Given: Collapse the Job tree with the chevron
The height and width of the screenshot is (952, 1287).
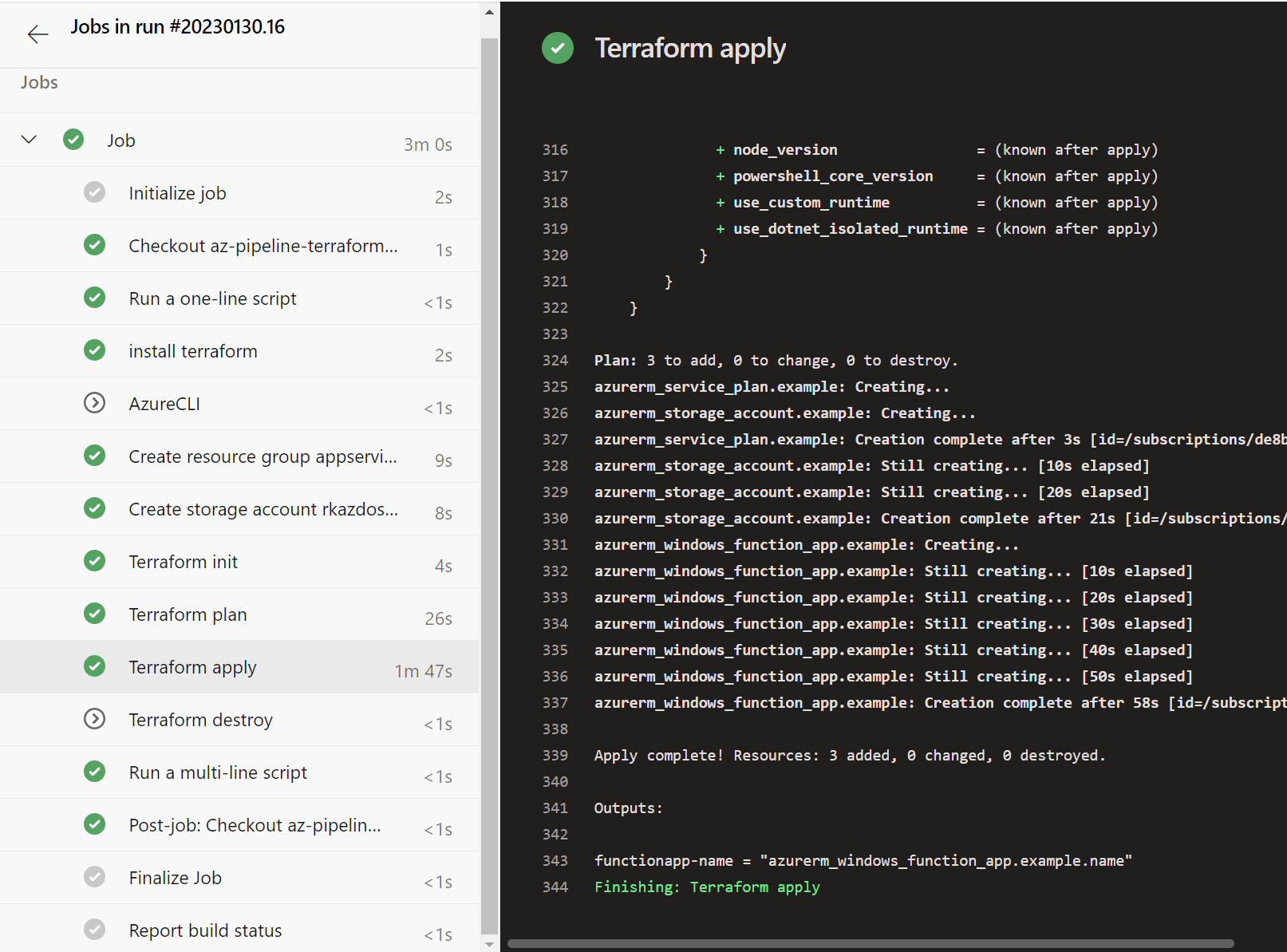Looking at the screenshot, I should 29,140.
